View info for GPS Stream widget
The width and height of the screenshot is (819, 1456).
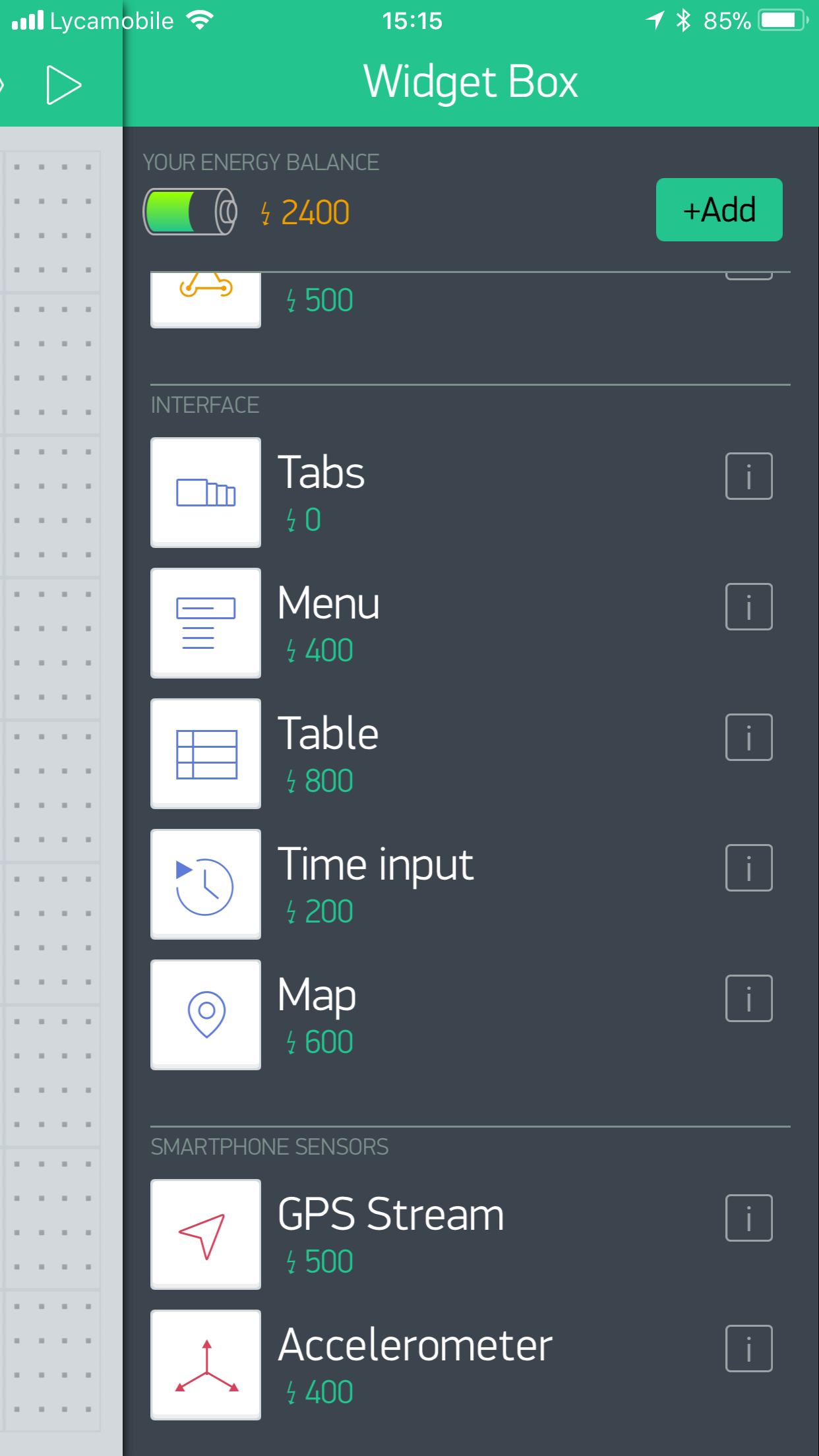pyautogui.click(x=748, y=1218)
